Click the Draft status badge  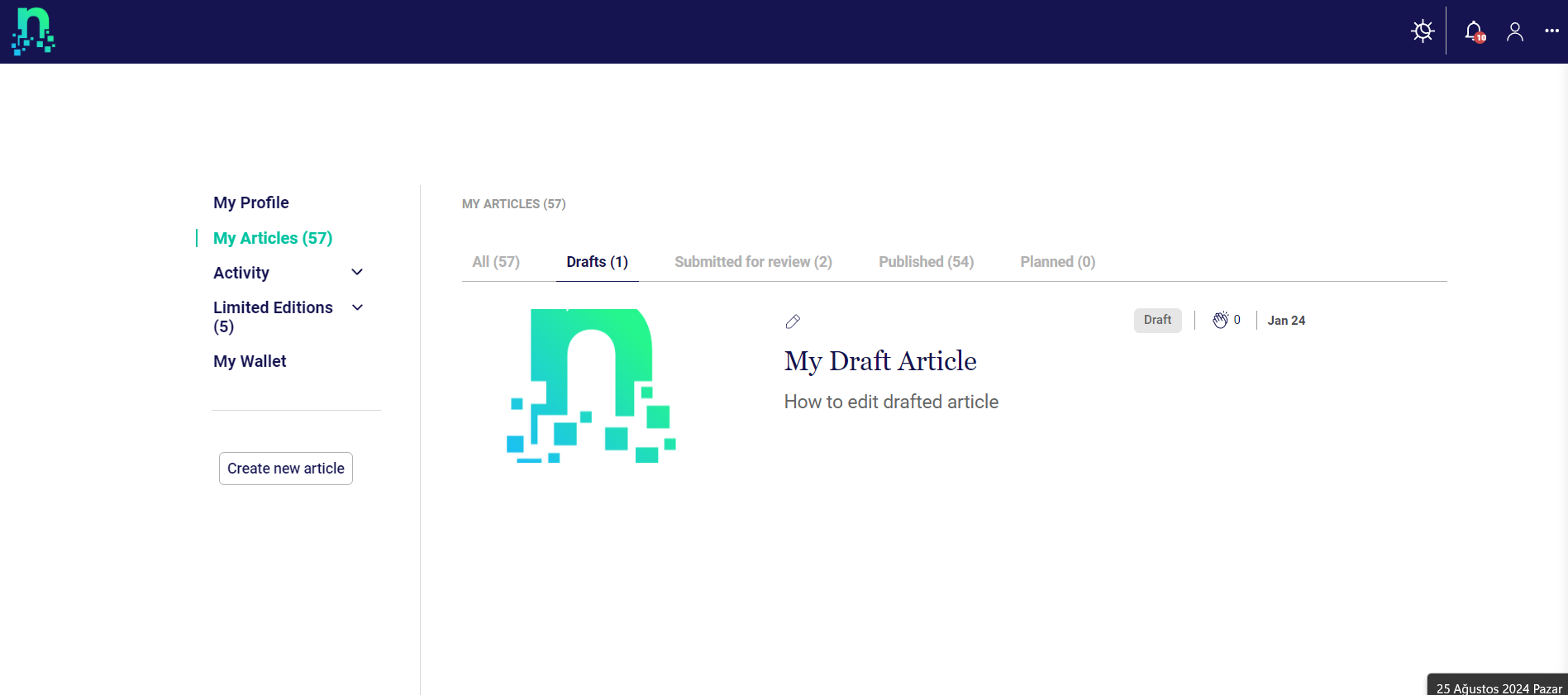tap(1157, 320)
